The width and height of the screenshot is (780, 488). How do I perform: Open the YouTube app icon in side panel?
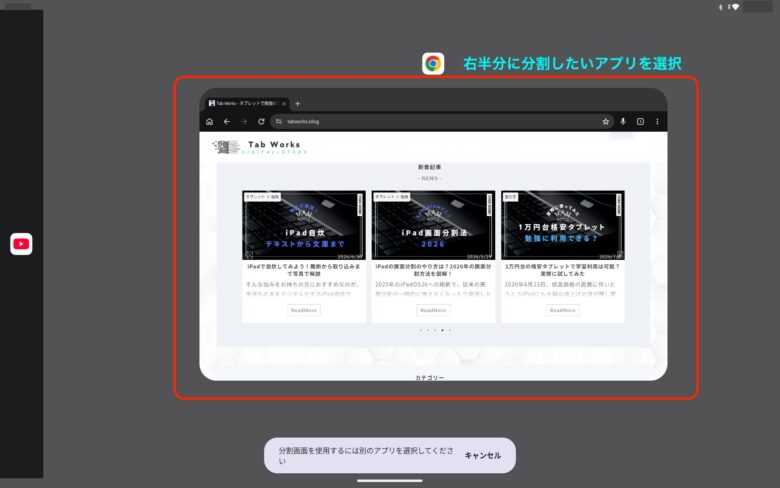21,244
